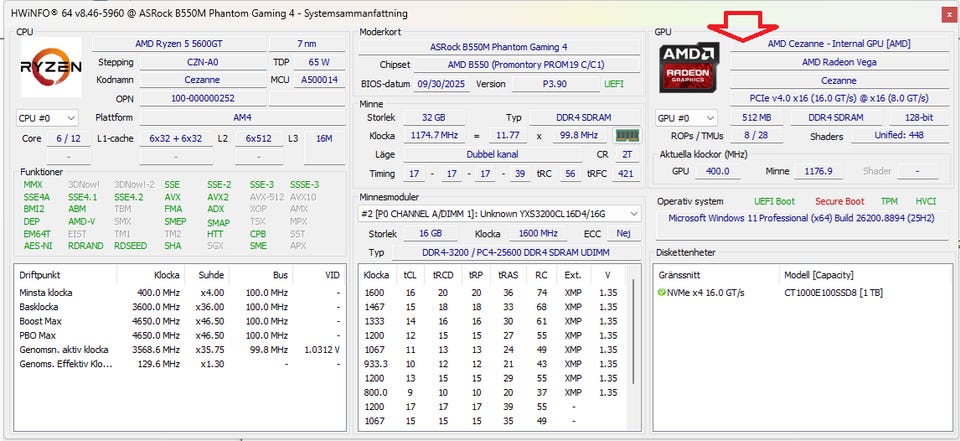Image resolution: width=960 pixels, height=441 pixels.
Task: Click the A500014 MCU value
Action: click(x=318, y=80)
